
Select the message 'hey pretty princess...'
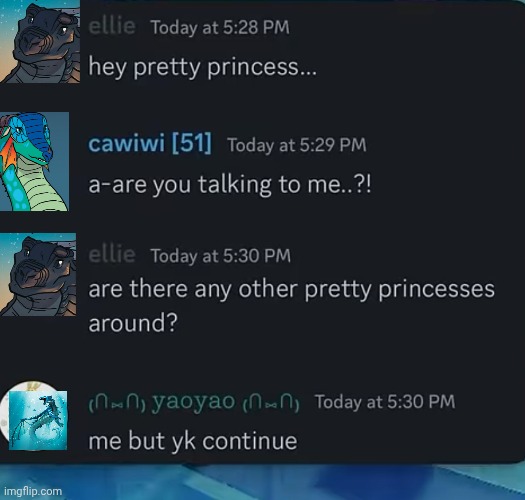[x=202, y=67]
